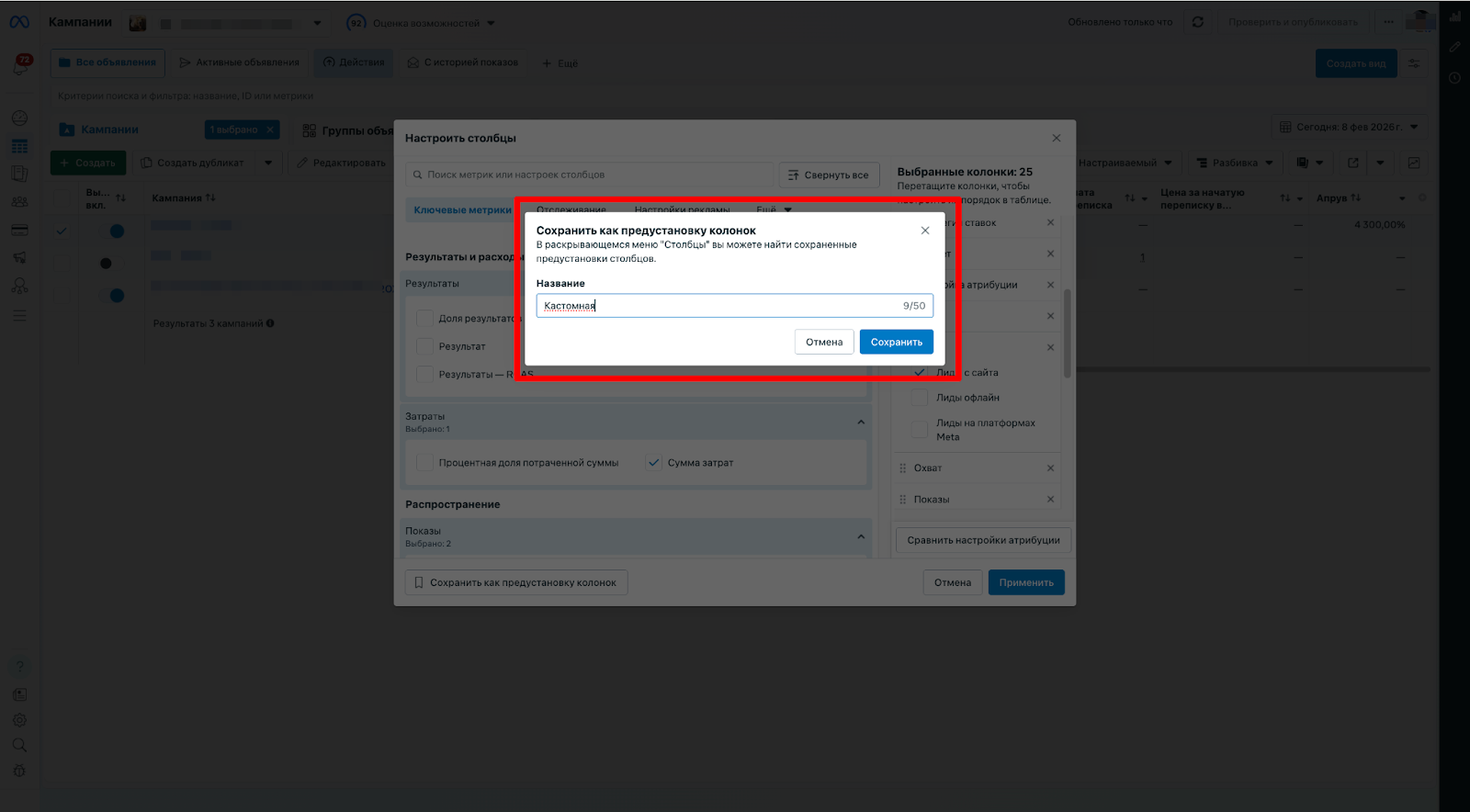The height and width of the screenshot is (812, 1470).
Task: Open megaphone advertising icon in sidebar
Action: click(x=19, y=258)
